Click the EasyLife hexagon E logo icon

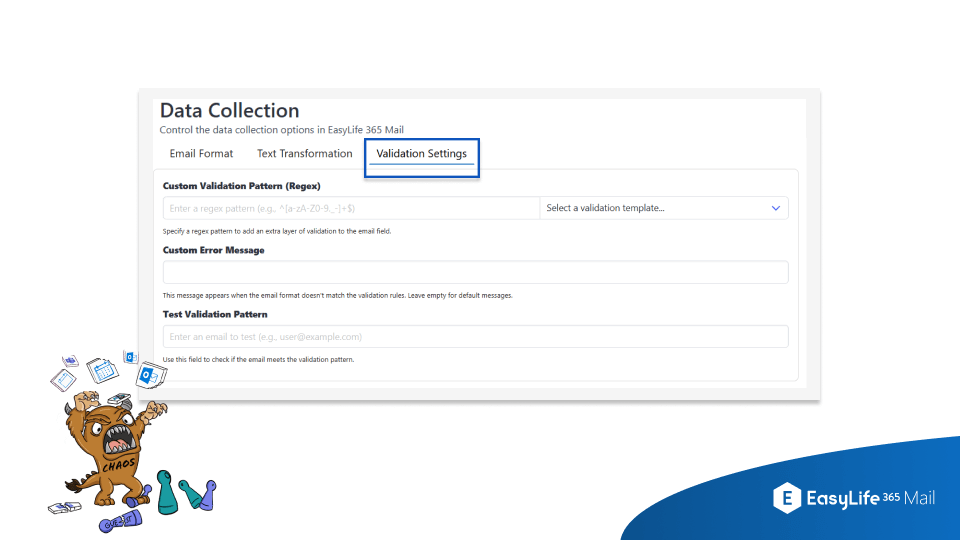pyautogui.click(x=787, y=498)
